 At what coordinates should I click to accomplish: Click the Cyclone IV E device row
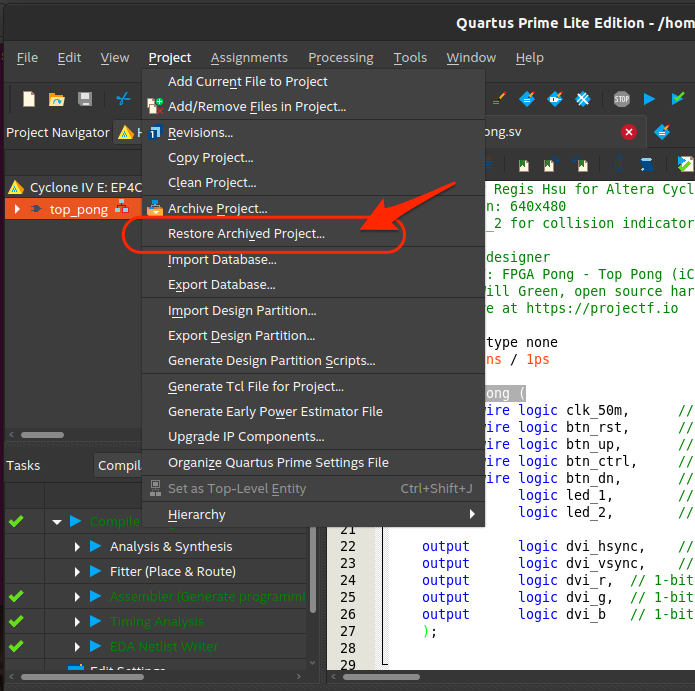(x=74, y=187)
